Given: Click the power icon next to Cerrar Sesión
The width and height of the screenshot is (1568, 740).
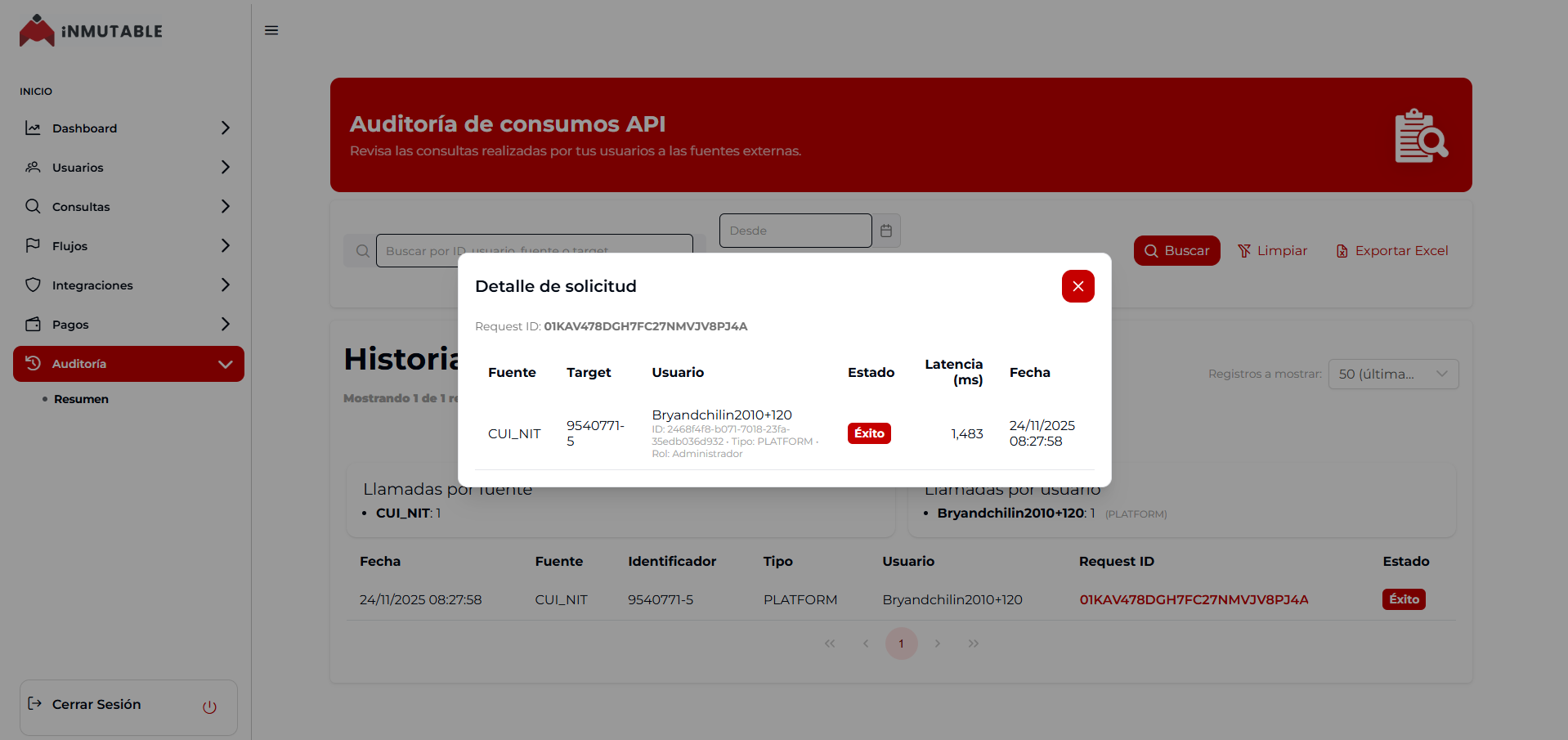Looking at the screenshot, I should [x=209, y=707].
